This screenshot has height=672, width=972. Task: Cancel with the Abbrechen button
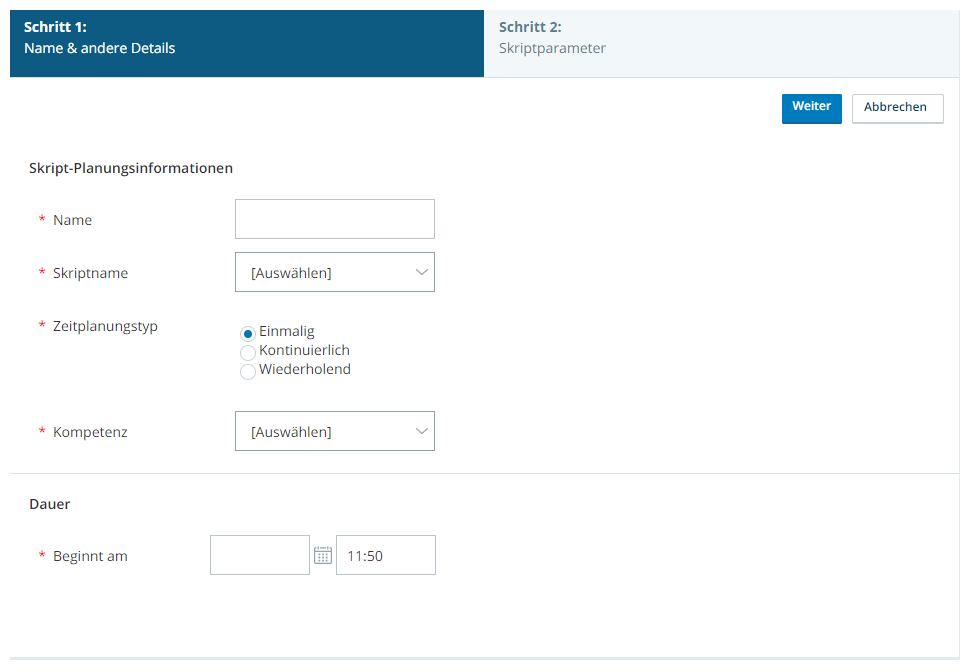(898, 108)
